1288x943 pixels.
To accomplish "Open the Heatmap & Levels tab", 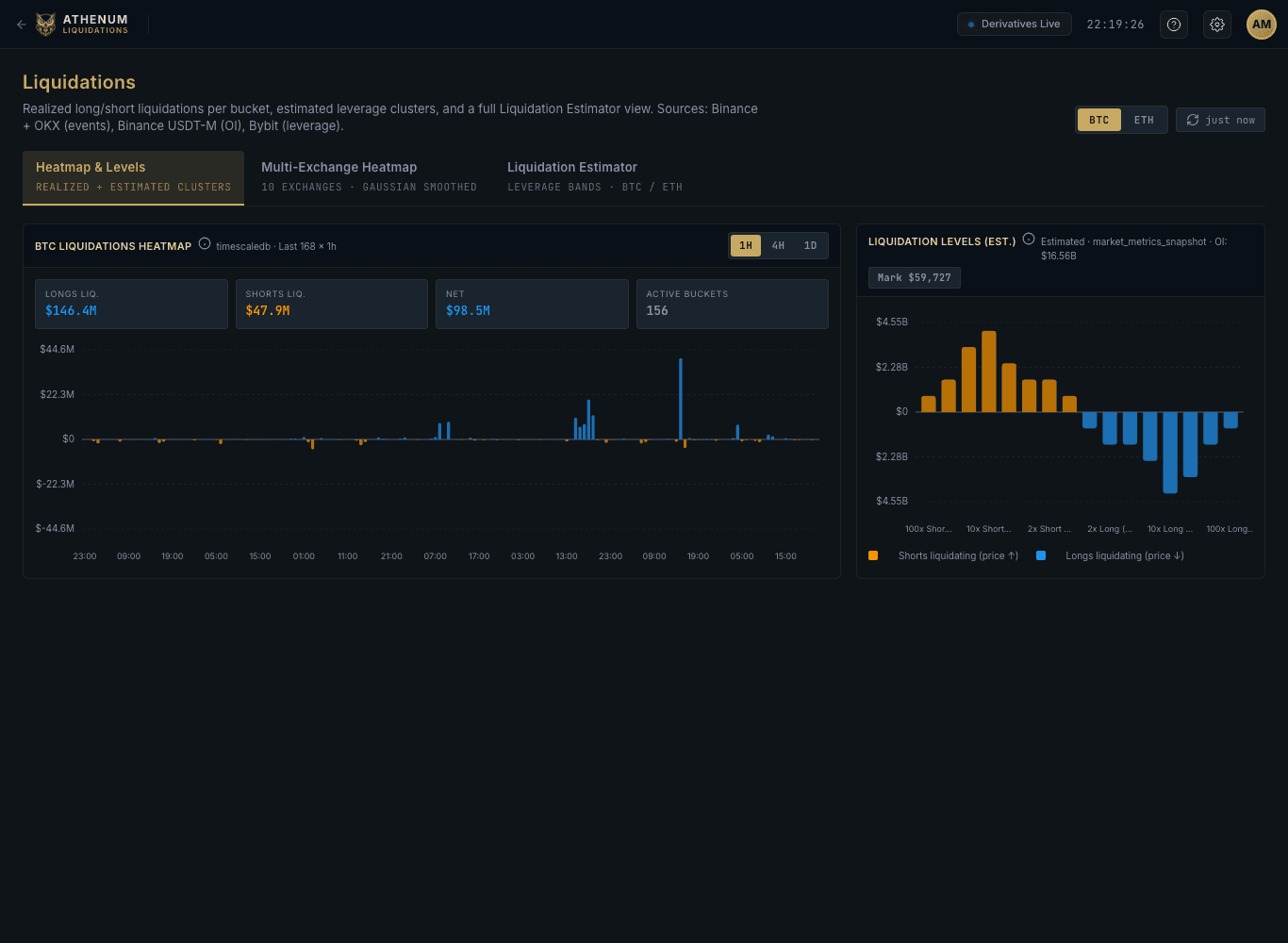I will click(x=133, y=177).
